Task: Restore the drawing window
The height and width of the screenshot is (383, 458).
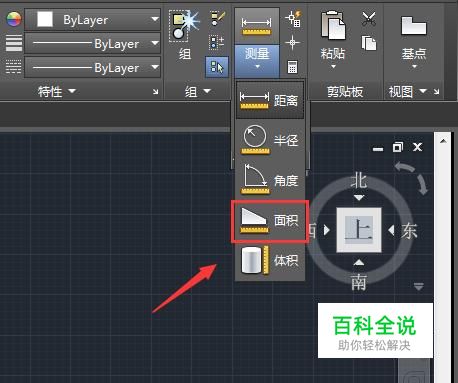Action: click(398, 147)
